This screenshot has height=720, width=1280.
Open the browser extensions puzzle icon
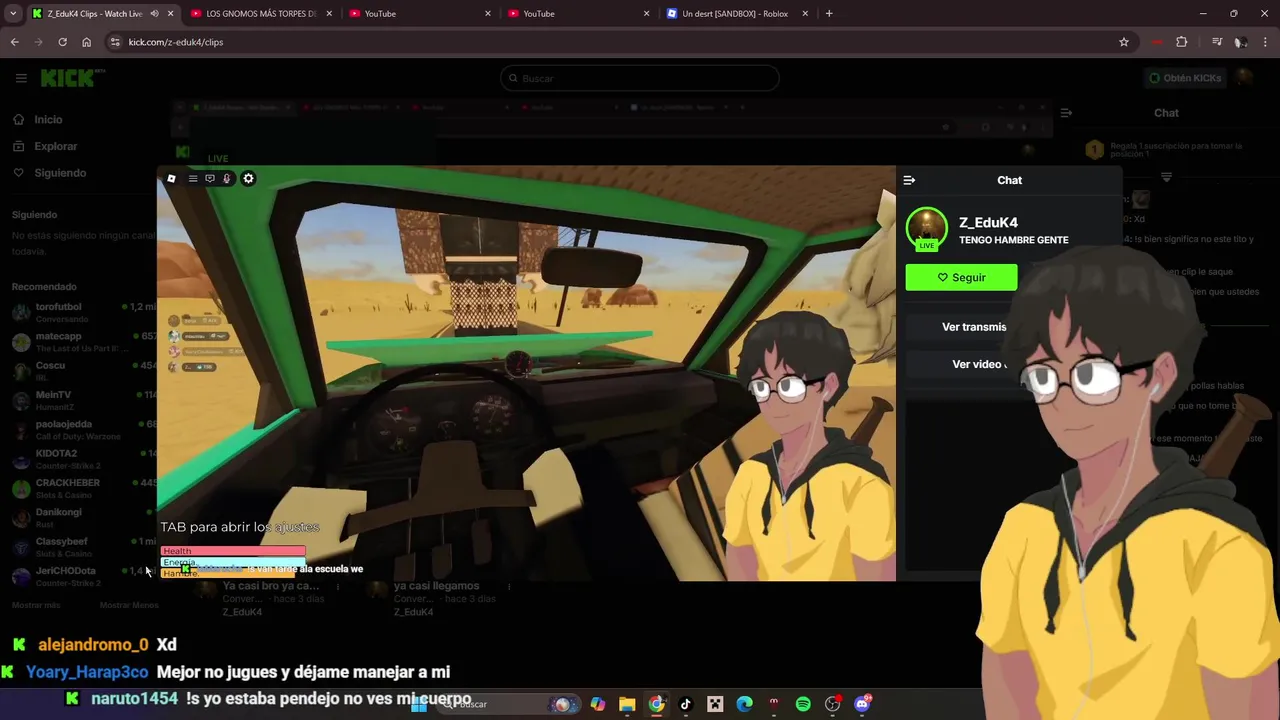click(x=1182, y=42)
